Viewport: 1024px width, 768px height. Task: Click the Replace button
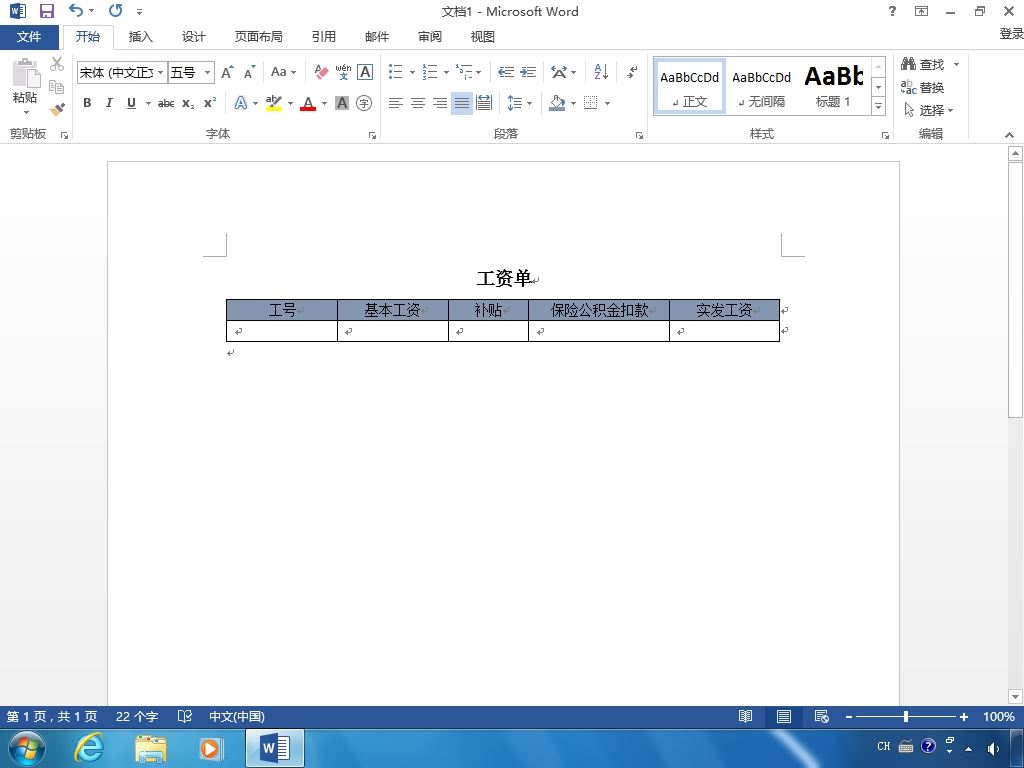point(923,87)
